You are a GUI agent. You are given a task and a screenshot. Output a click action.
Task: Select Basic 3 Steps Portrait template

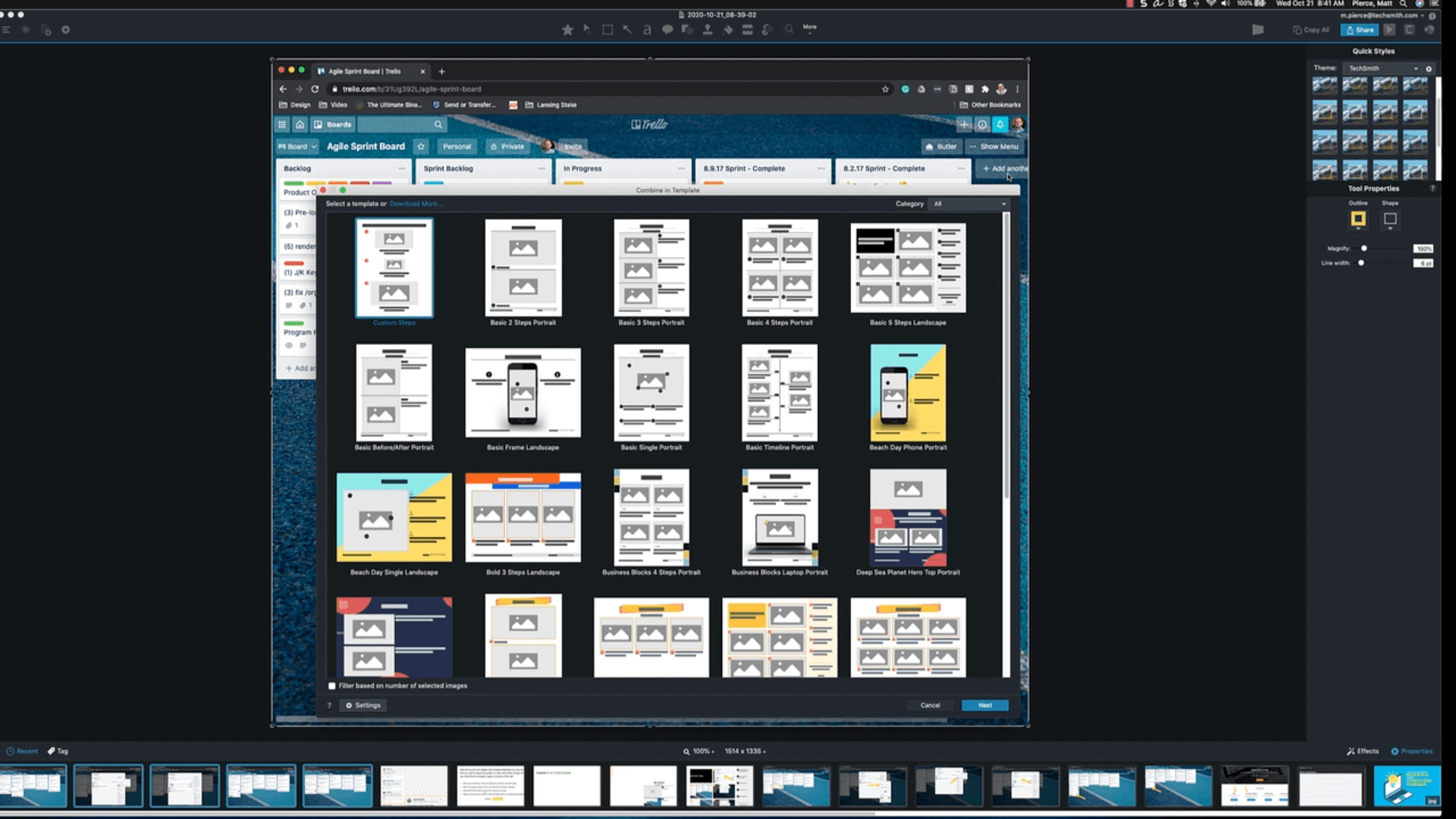click(651, 273)
